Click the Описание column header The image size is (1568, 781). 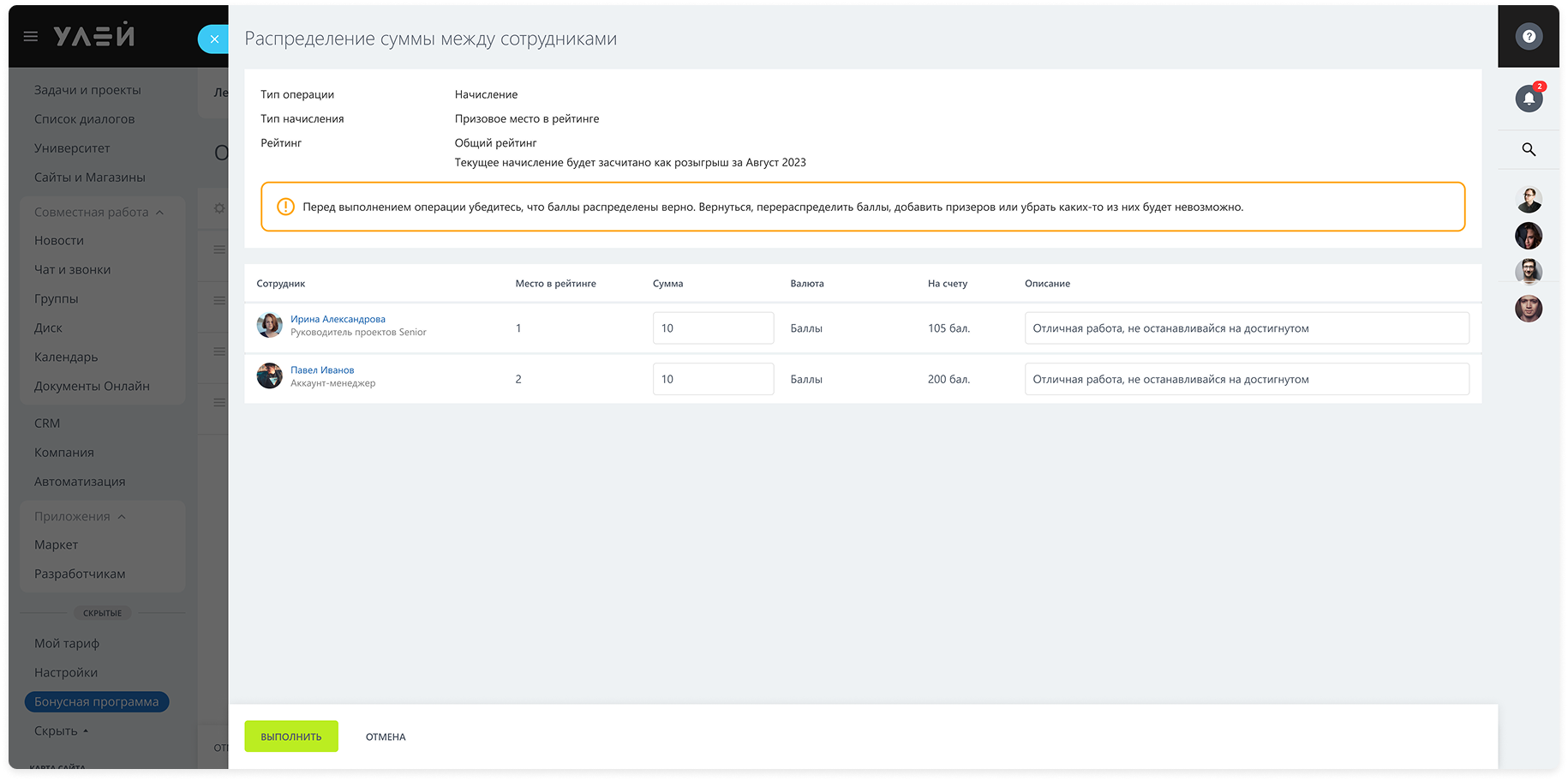tap(1048, 284)
